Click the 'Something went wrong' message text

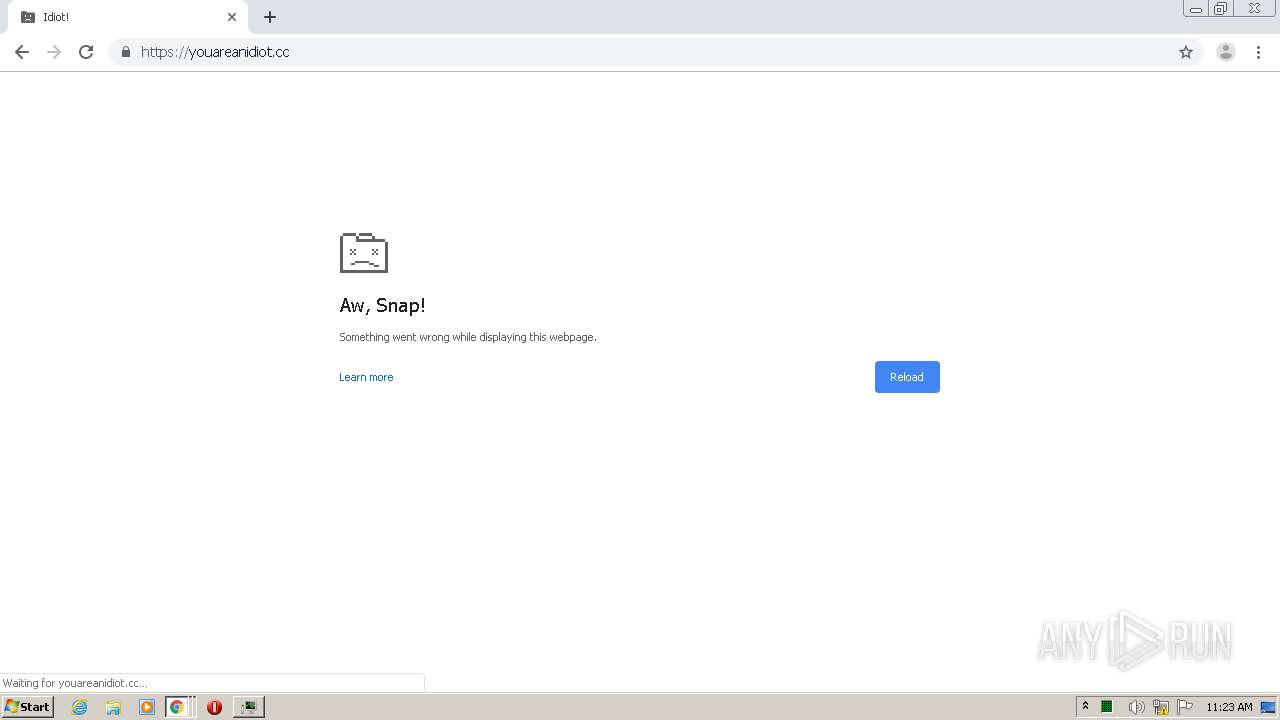(468, 337)
